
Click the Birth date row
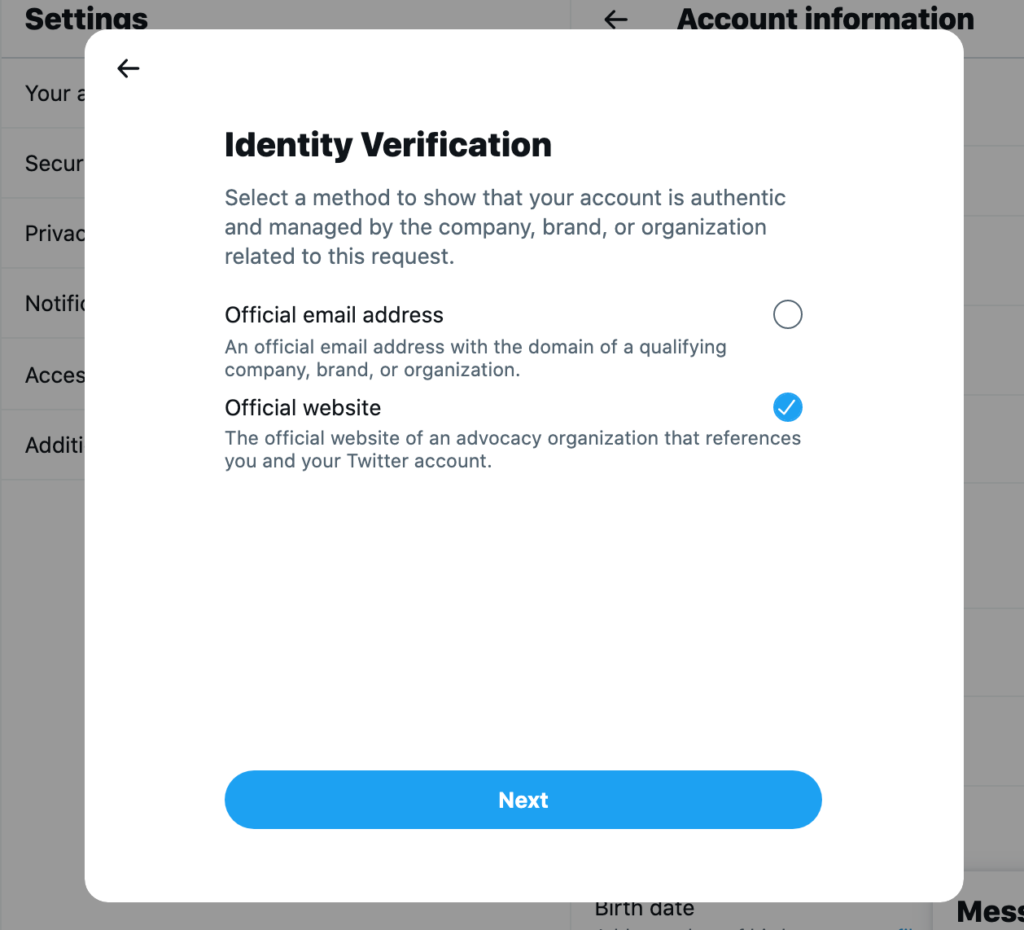(645, 909)
